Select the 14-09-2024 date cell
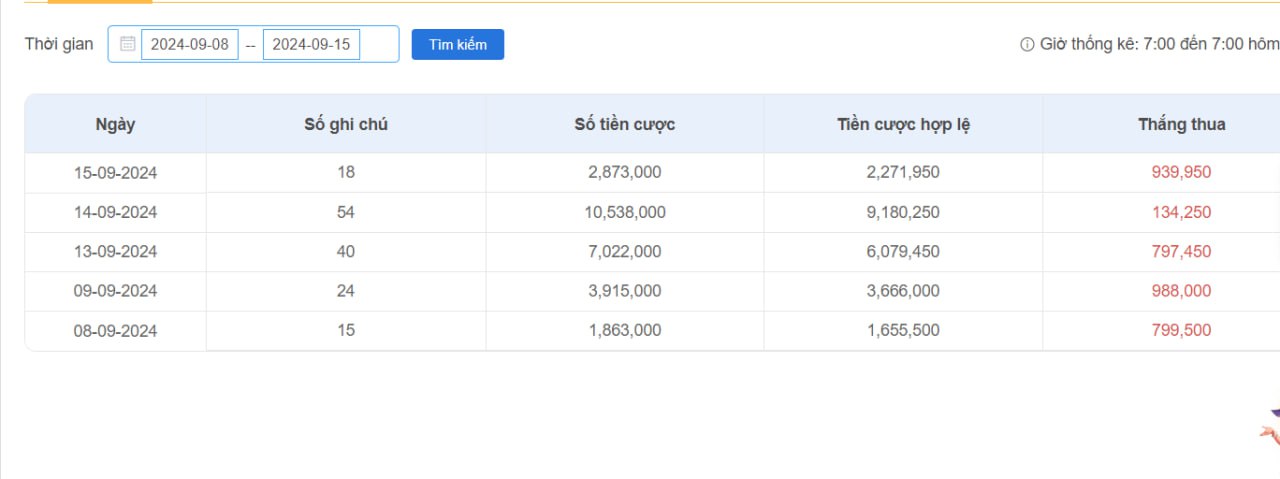This screenshot has height=479, width=1280. click(x=115, y=212)
